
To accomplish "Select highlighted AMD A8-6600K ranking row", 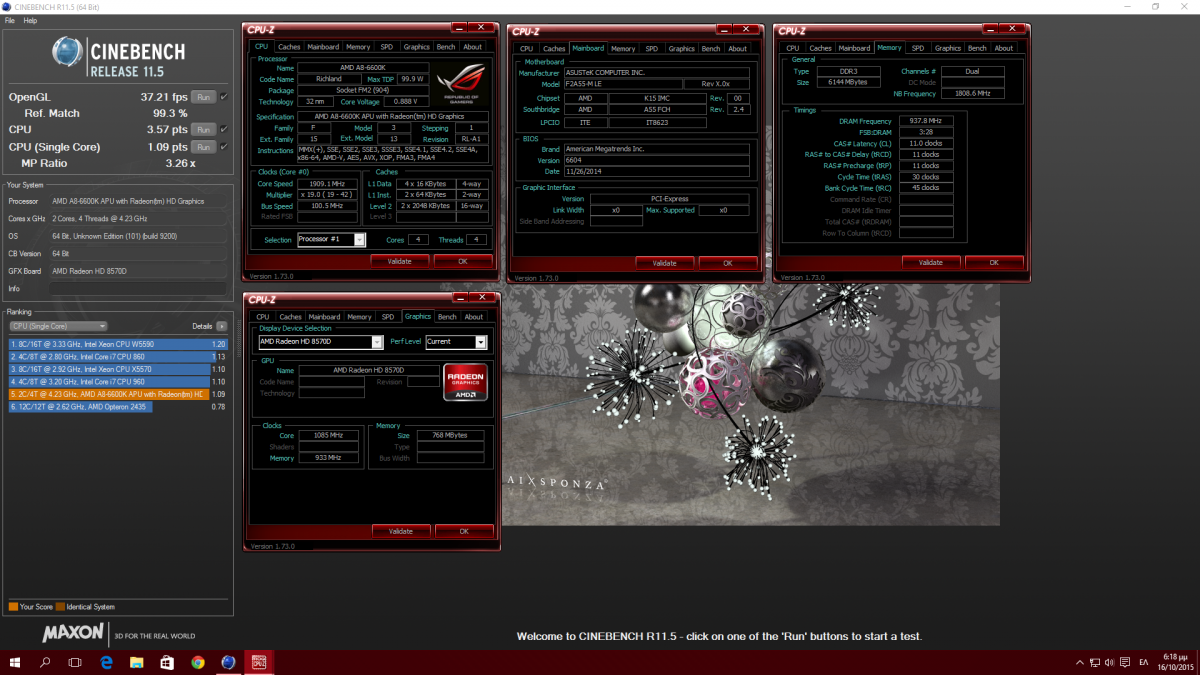I will [118, 394].
